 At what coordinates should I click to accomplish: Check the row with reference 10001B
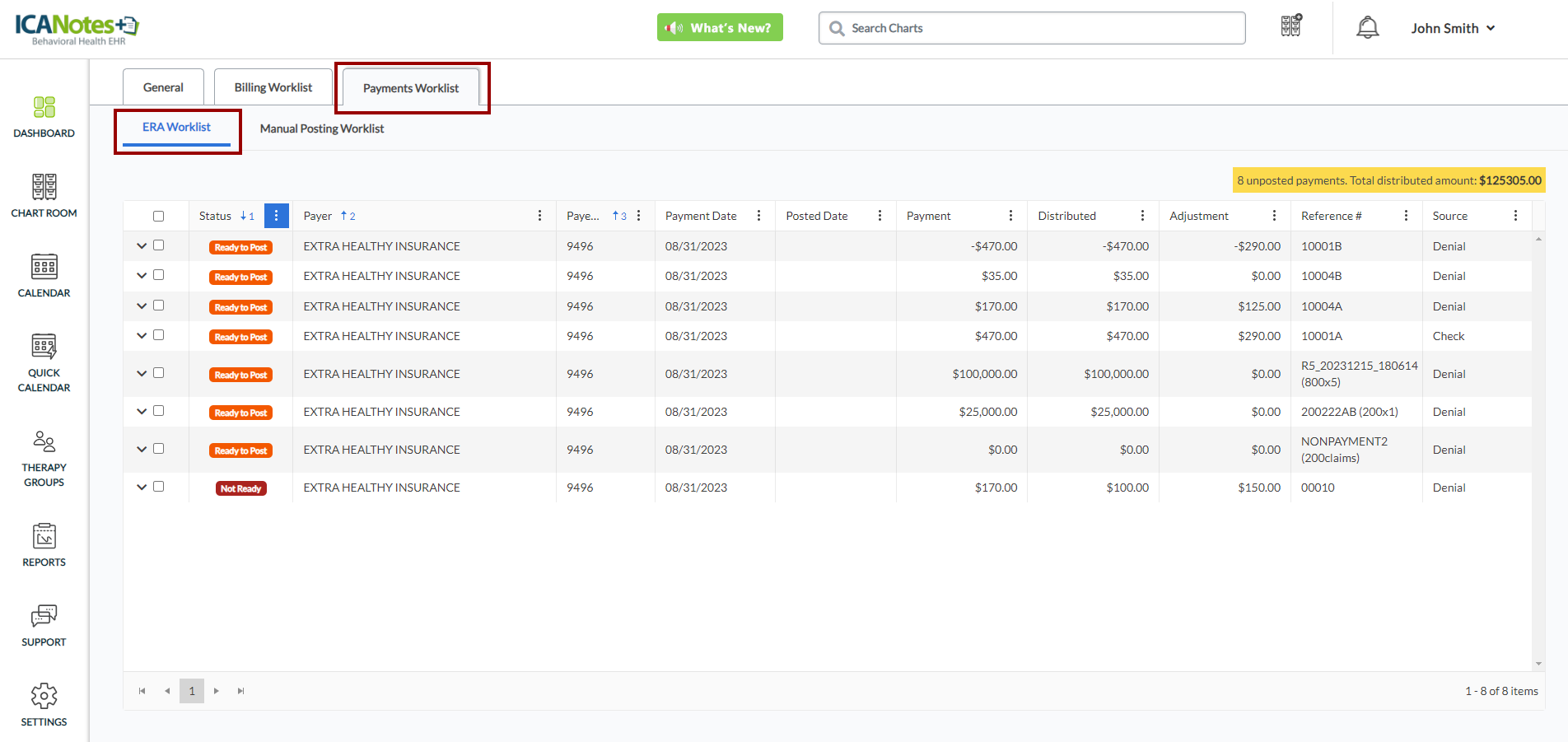pyautogui.click(x=158, y=245)
